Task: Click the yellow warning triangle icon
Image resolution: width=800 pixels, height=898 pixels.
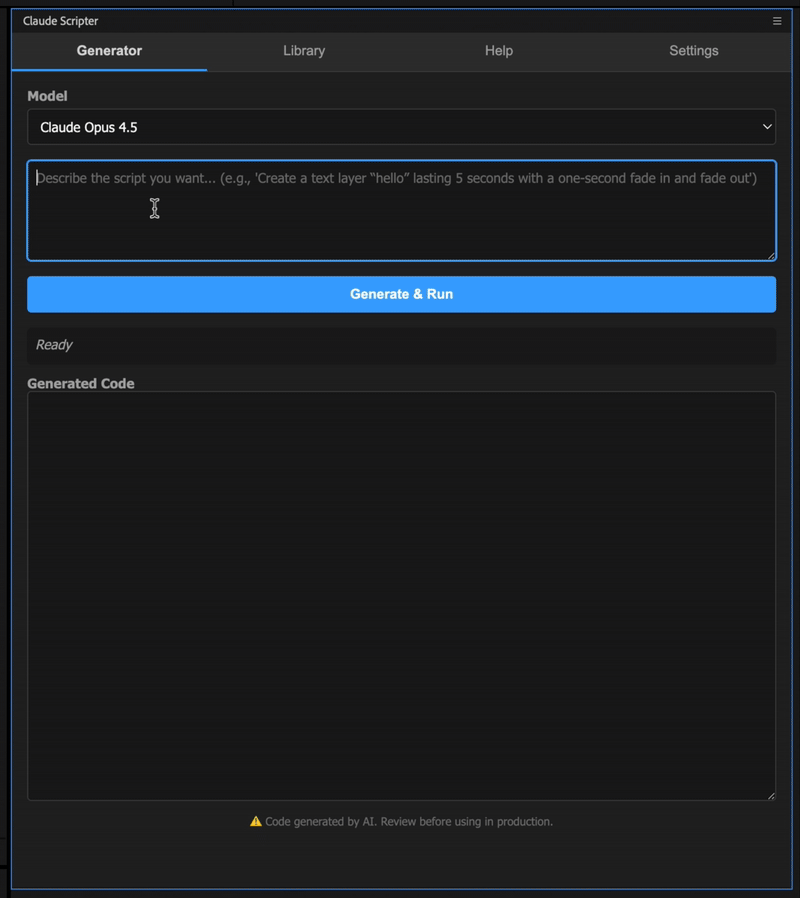Action: coord(256,821)
